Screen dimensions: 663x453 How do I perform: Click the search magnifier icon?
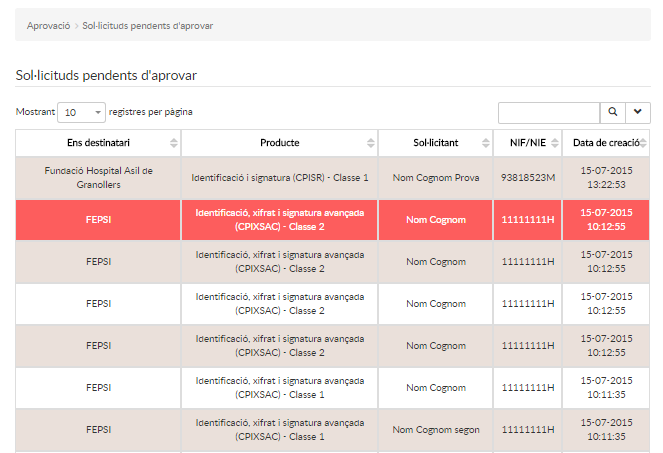click(612, 112)
